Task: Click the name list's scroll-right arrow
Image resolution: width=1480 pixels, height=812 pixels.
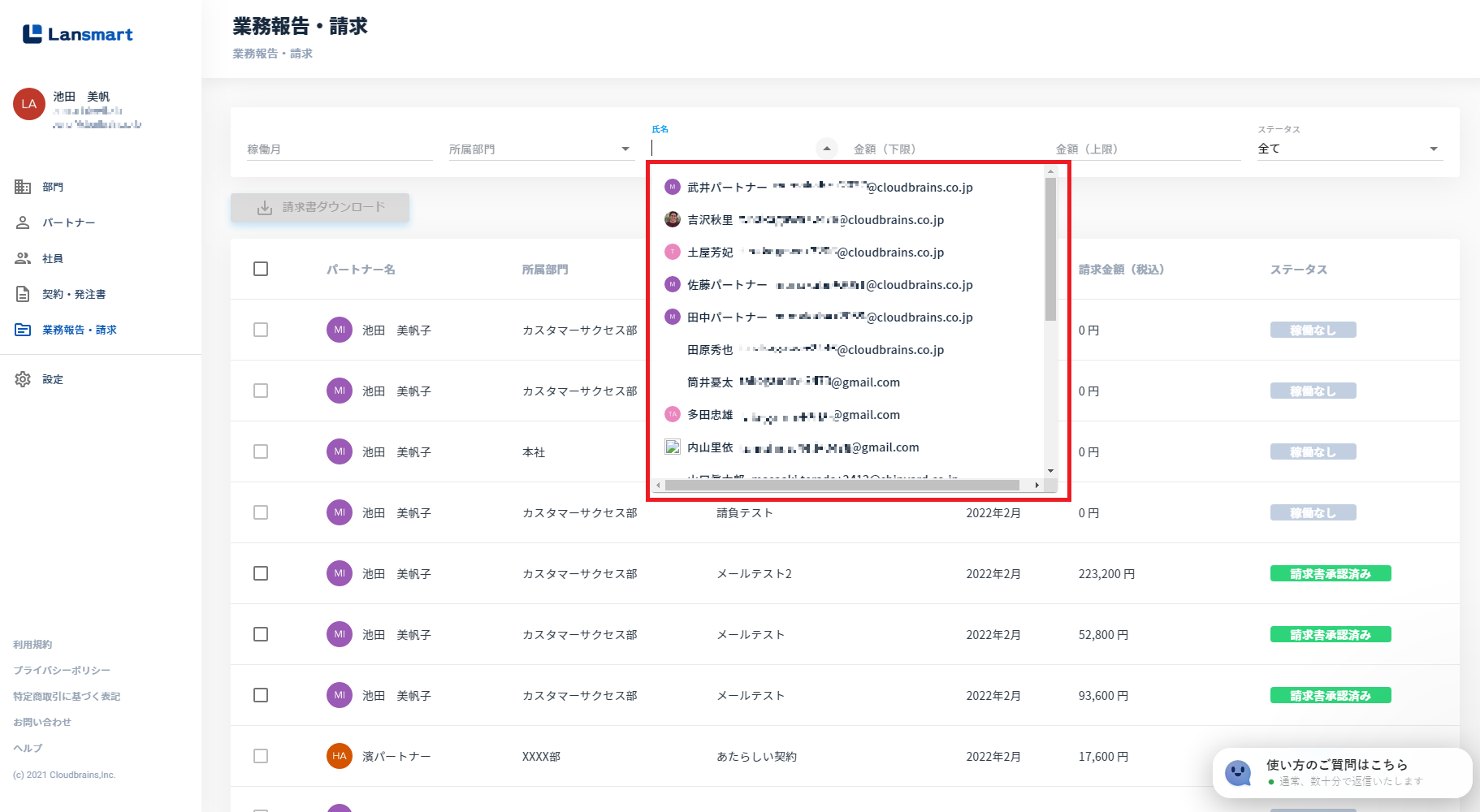Action: coord(1036,485)
